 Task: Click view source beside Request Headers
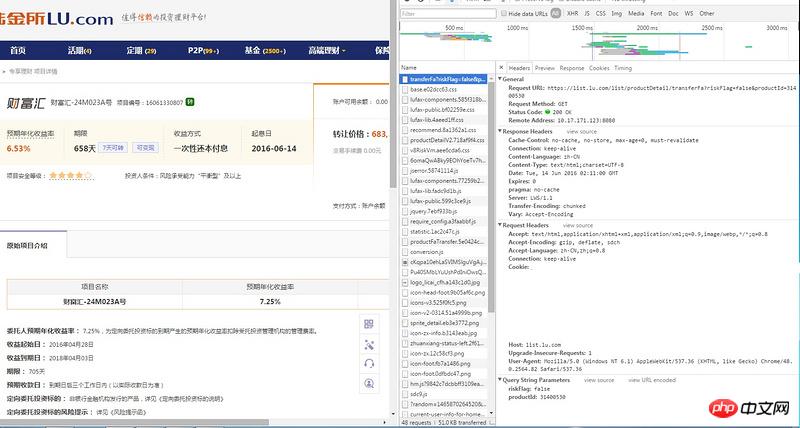point(578,225)
